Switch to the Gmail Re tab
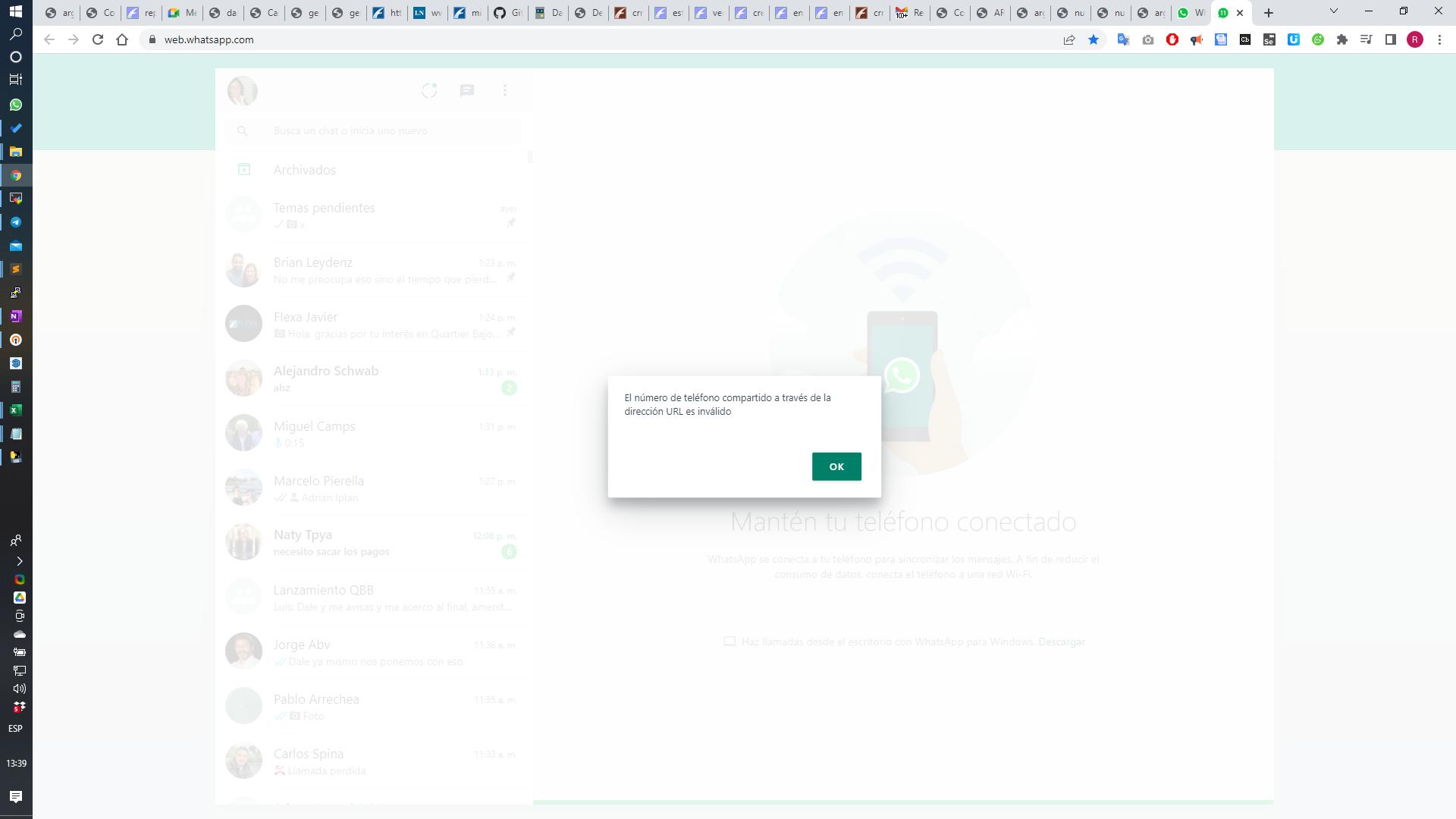Screen dimensions: 1456x819 click(x=909, y=13)
